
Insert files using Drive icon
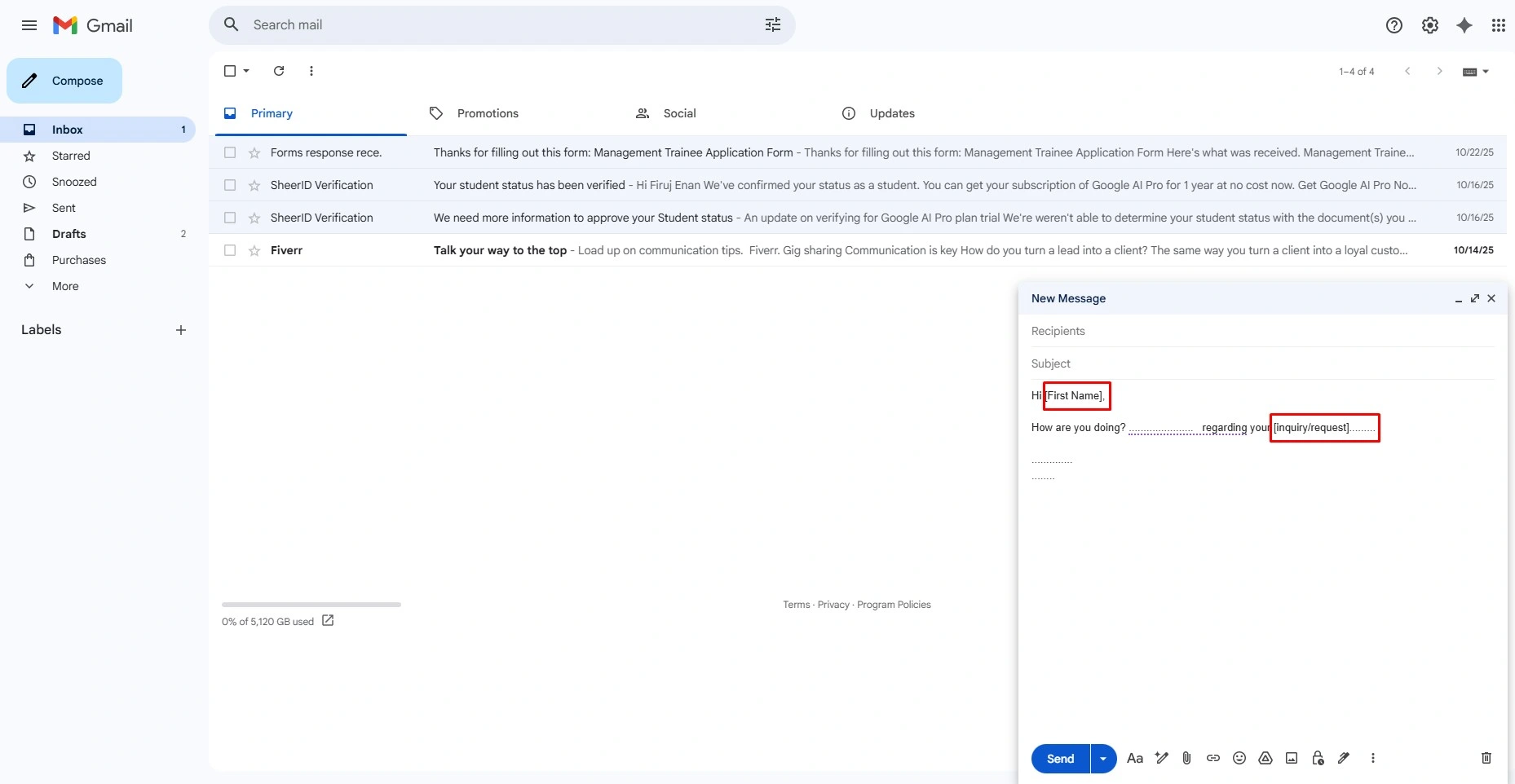pos(1265,758)
